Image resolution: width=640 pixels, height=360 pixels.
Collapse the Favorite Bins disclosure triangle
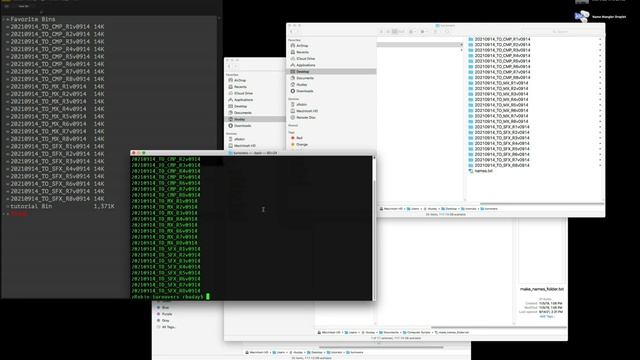coord(3,19)
